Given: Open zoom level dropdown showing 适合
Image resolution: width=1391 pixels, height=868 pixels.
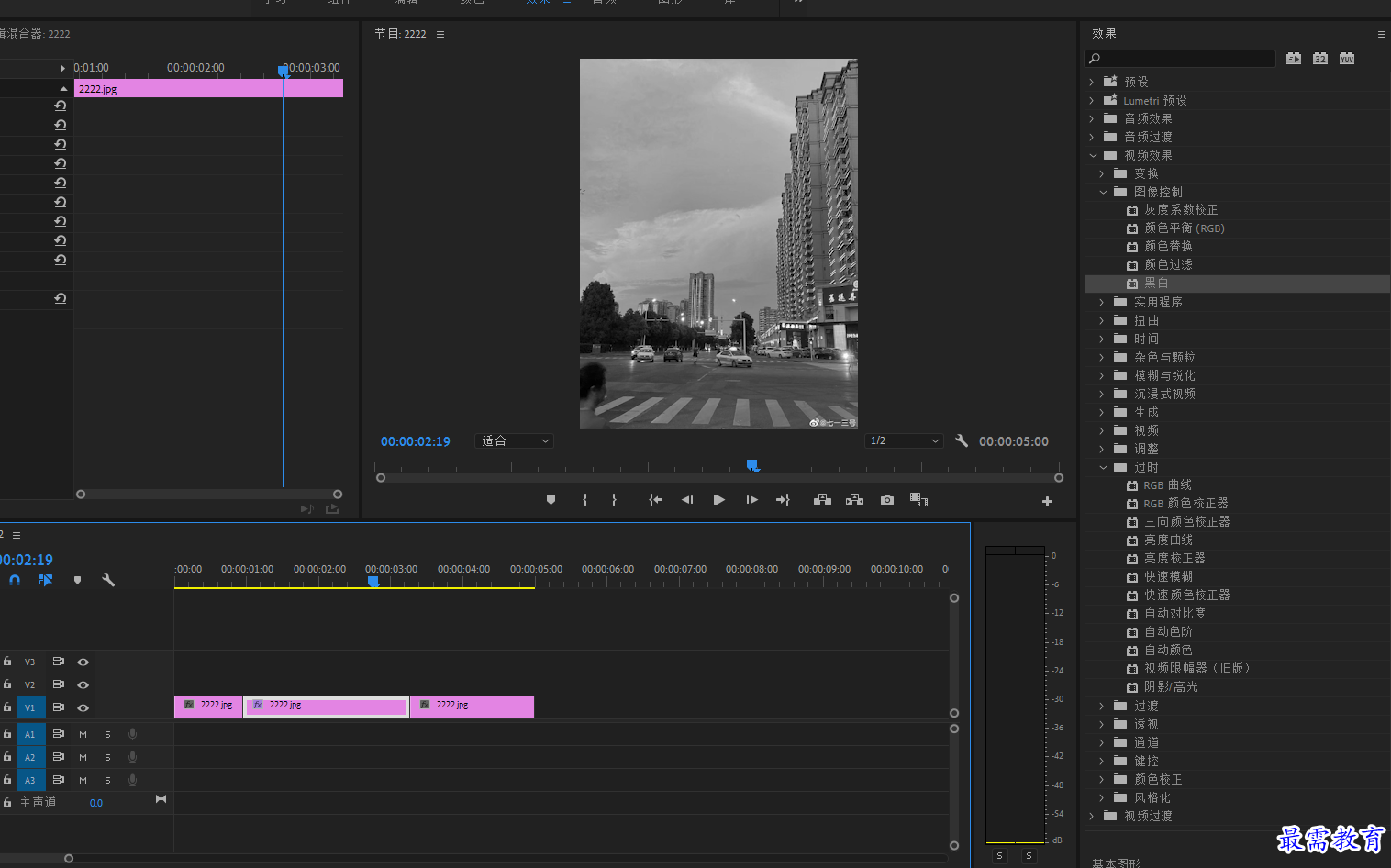Looking at the screenshot, I should (x=515, y=440).
